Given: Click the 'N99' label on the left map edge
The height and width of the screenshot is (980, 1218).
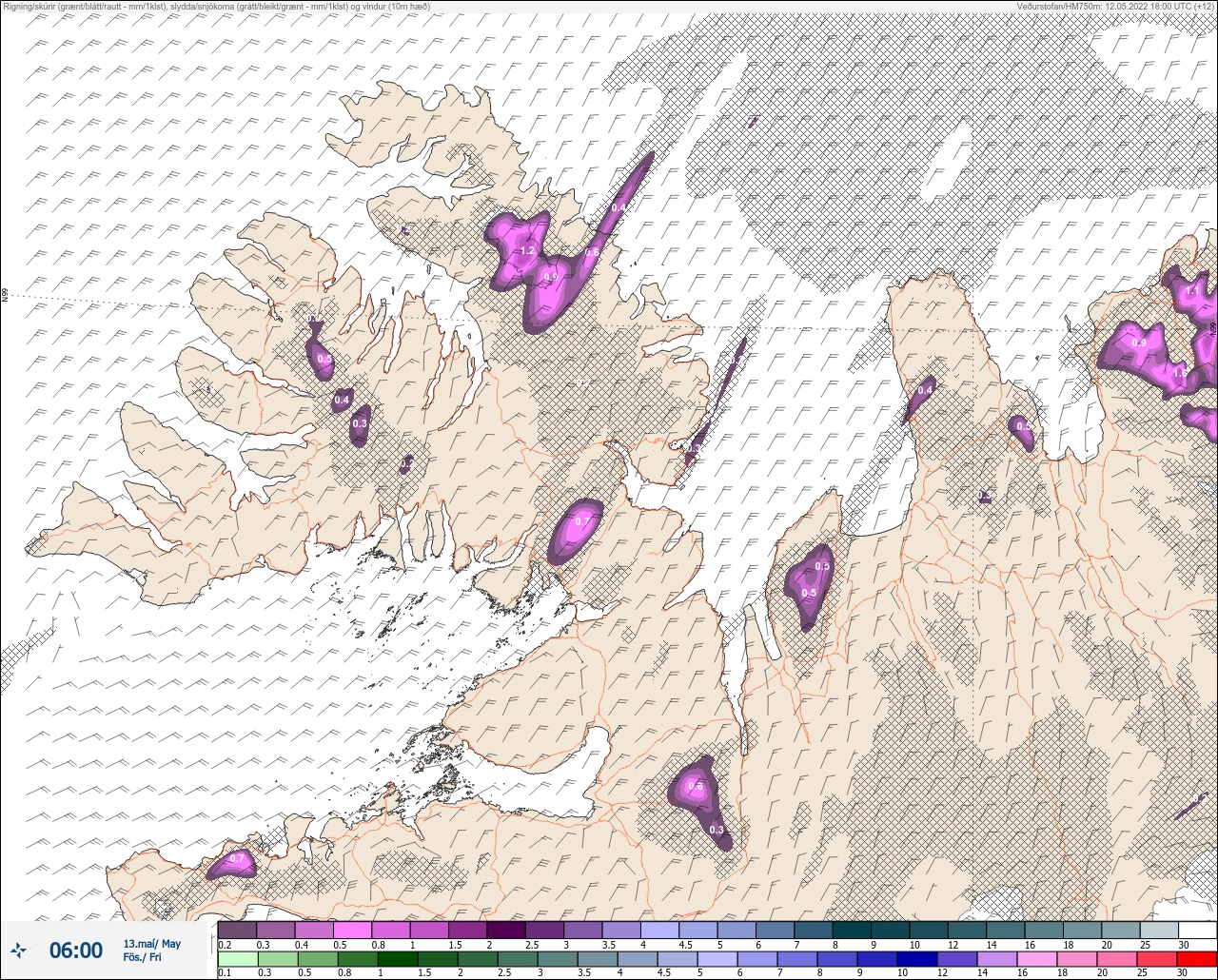Looking at the screenshot, I should click(5, 296).
